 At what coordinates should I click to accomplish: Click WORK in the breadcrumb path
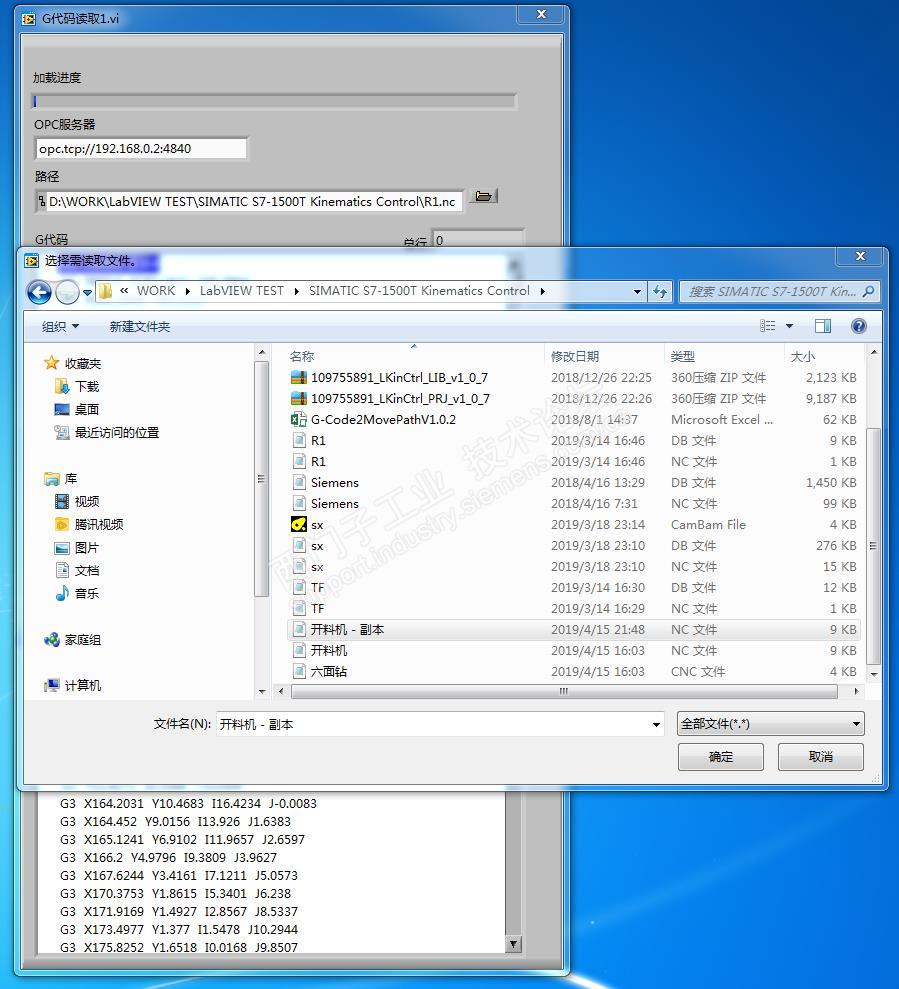point(156,291)
